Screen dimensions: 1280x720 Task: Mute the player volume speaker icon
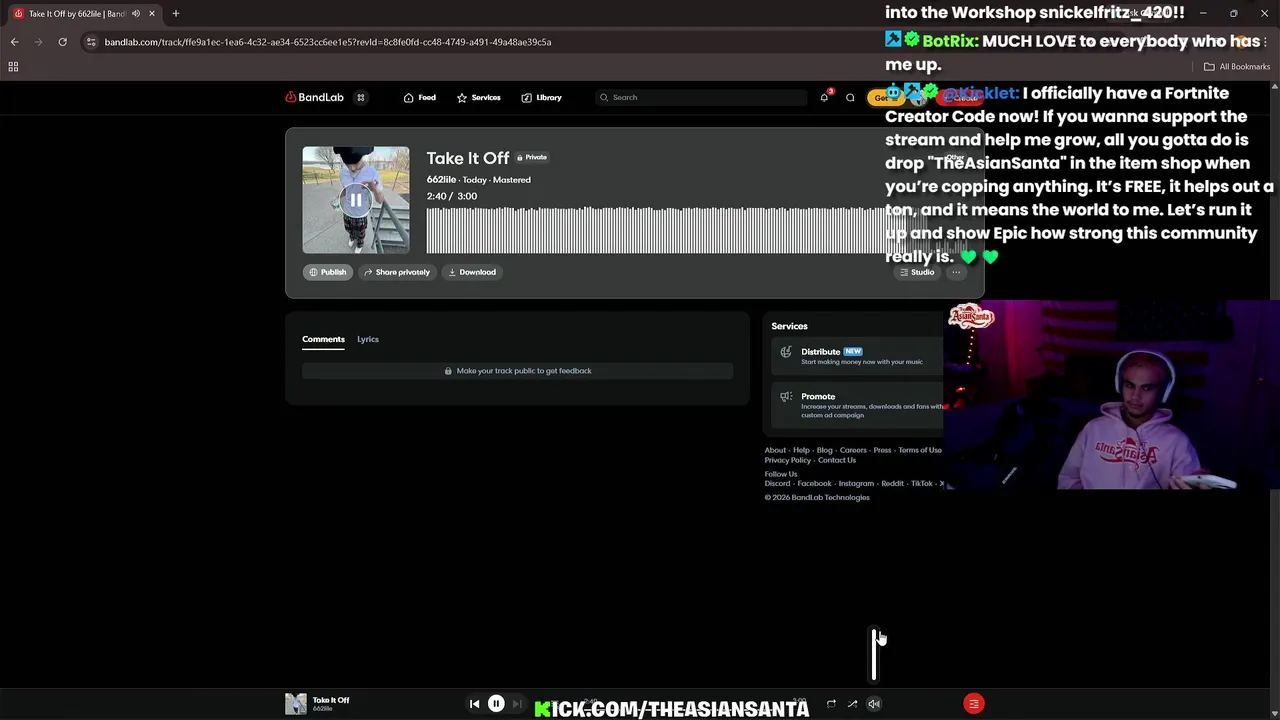(x=874, y=704)
